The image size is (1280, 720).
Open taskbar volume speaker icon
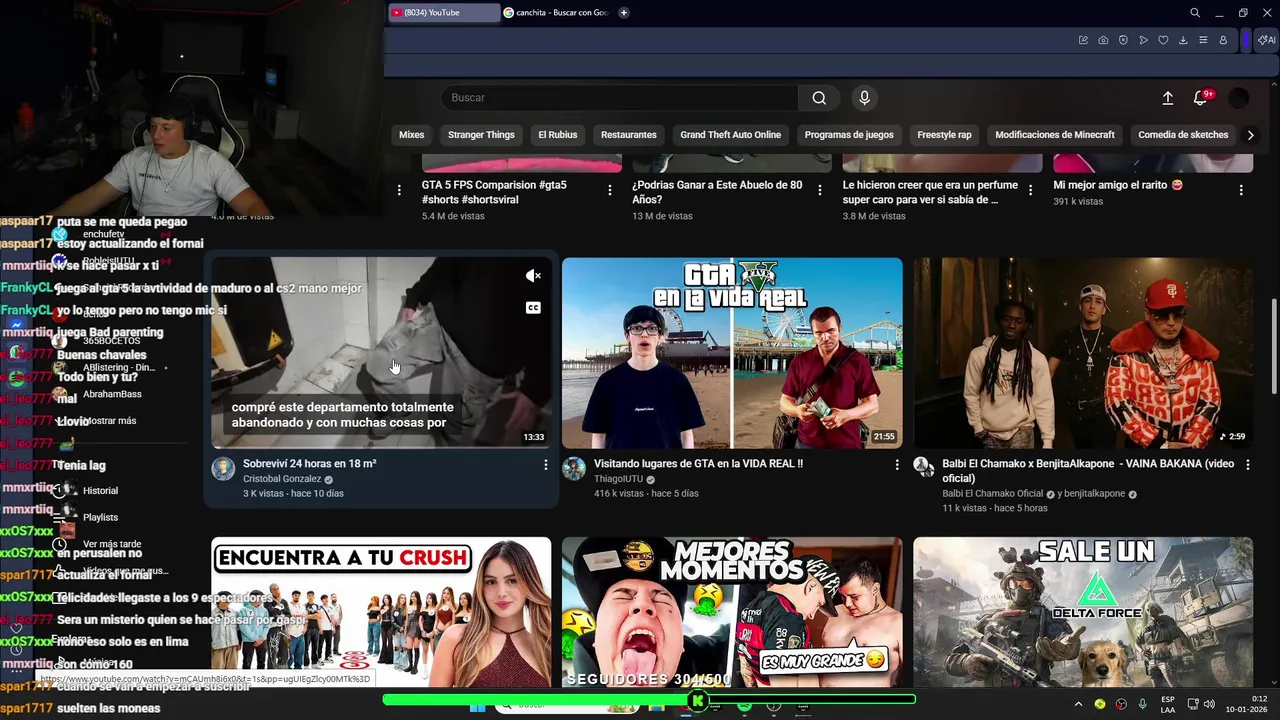[1211, 704]
